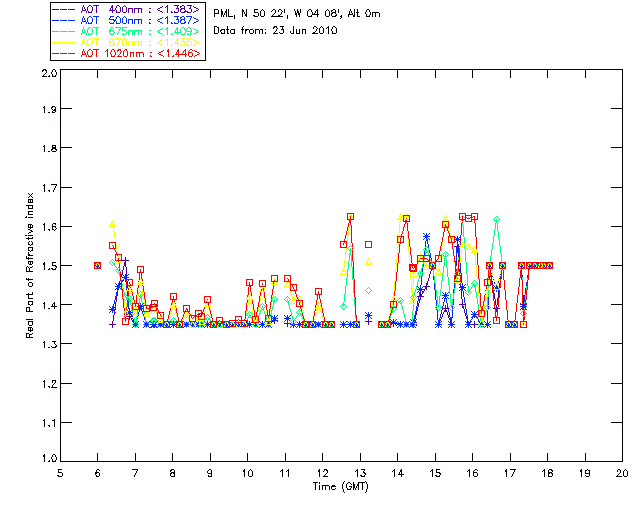Click the x-axis tick label 16

pos(472,473)
